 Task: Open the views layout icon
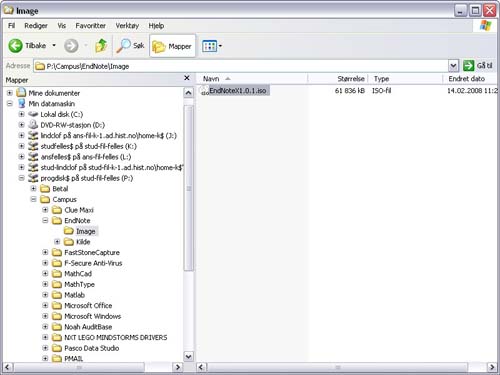(x=209, y=46)
